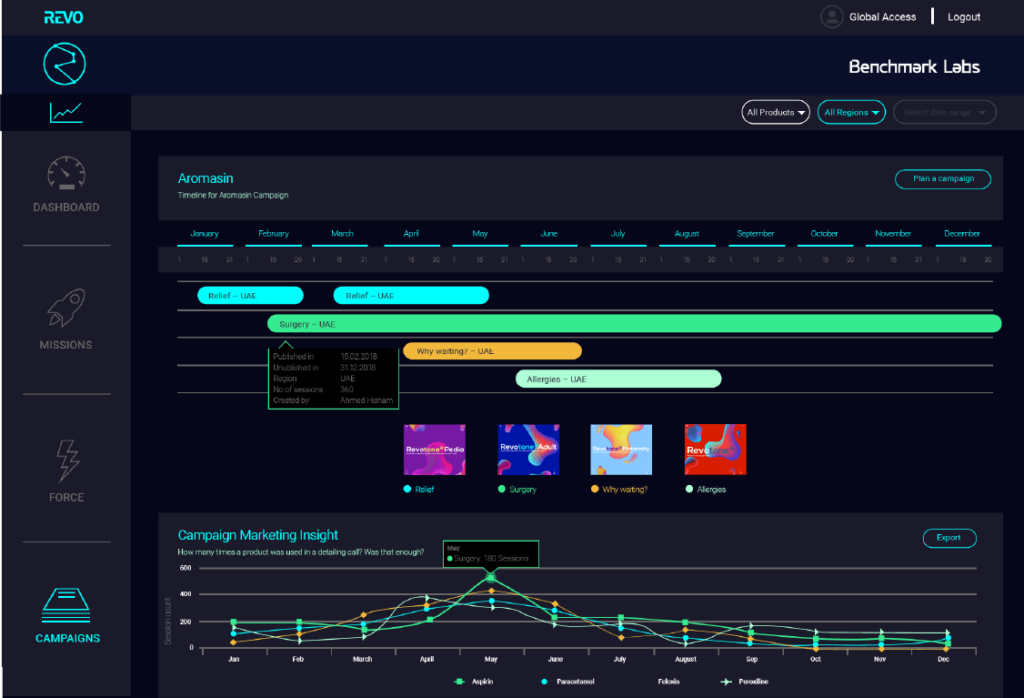Click the Dashboard gauge icon
This screenshot has width=1024, height=698.
(66, 174)
